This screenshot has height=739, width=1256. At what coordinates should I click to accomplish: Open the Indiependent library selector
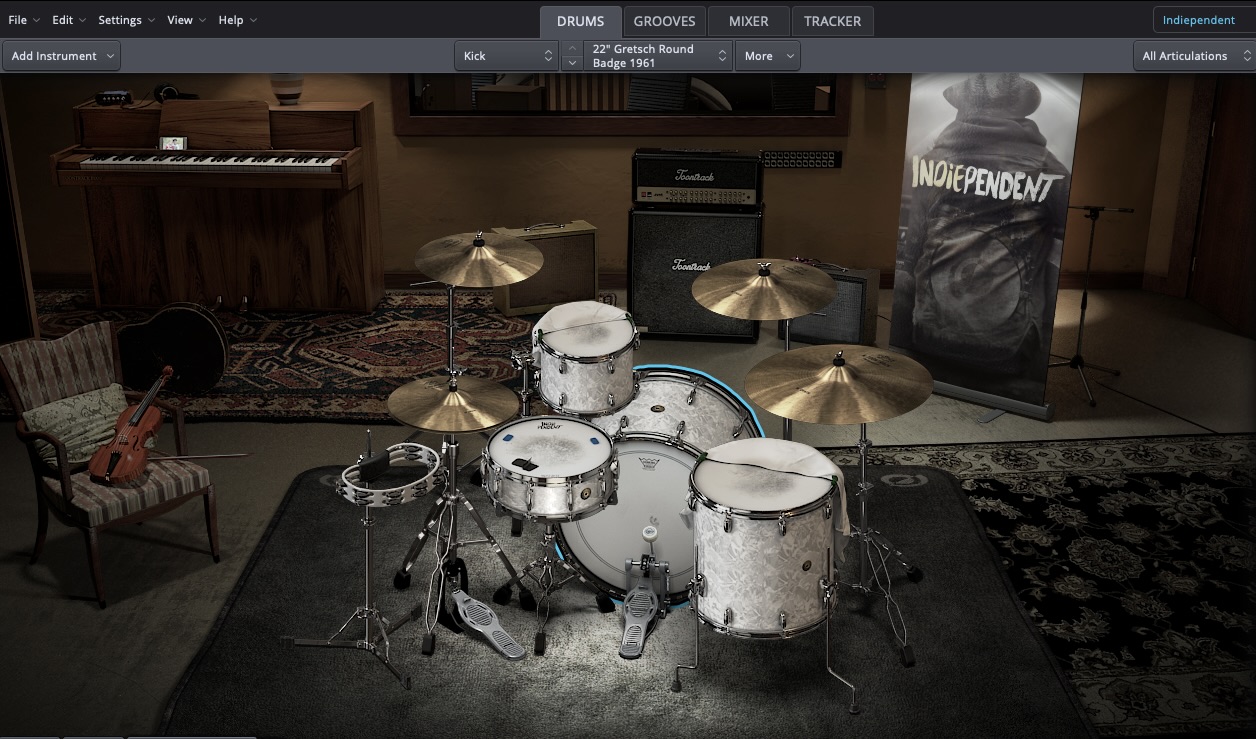pyautogui.click(x=1204, y=20)
